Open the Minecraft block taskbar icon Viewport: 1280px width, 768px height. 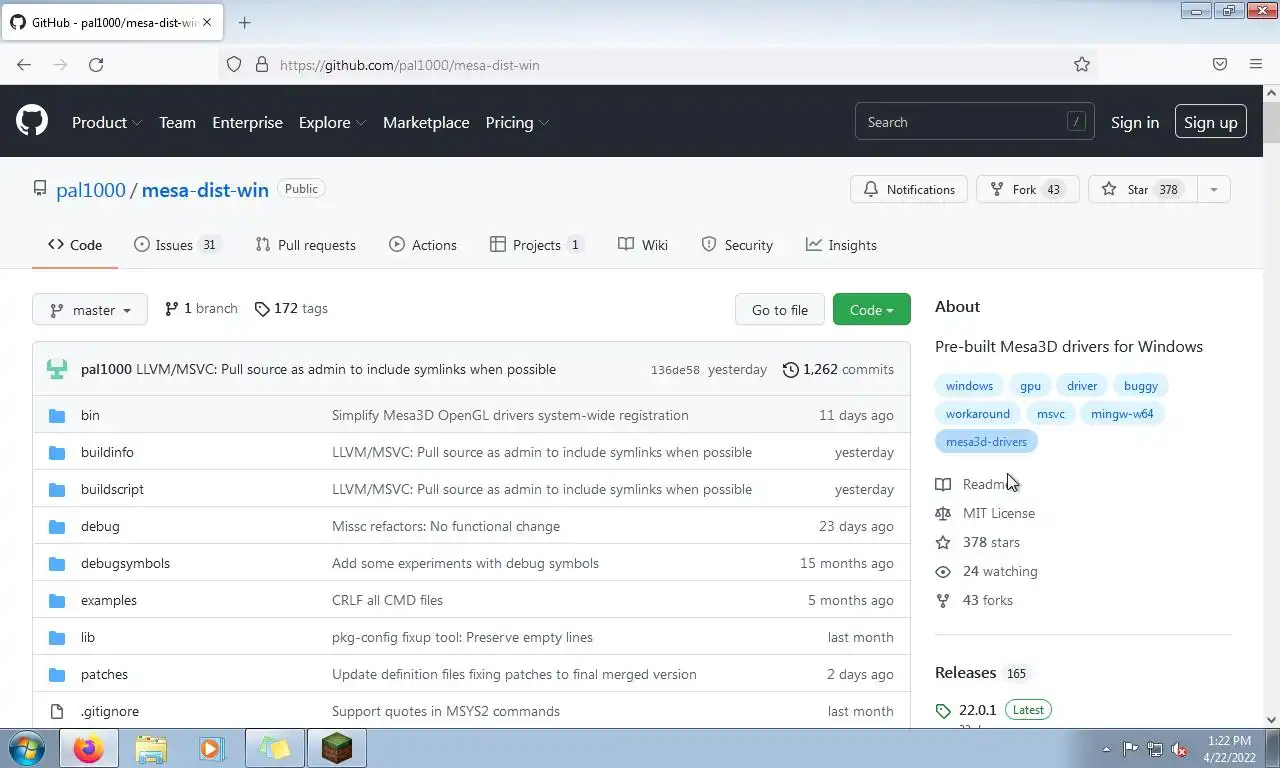pyautogui.click(x=337, y=748)
